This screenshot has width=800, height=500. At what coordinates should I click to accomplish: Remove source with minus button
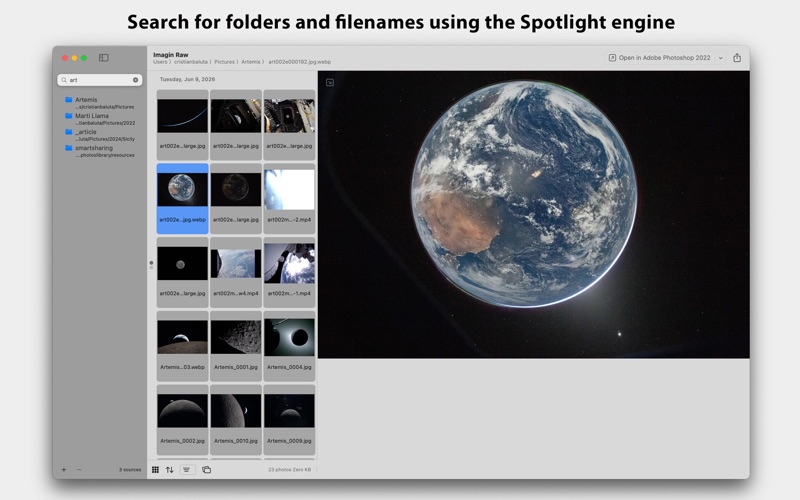79,469
